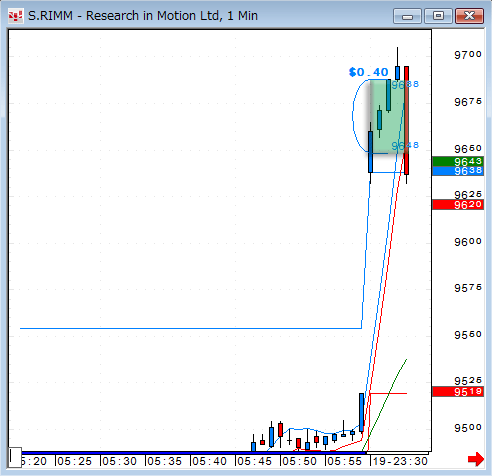Image resolution: width=492 pixels, height=476 pixels.
Task: Click the 05:45 time axis label
Action: pos(254,461)
